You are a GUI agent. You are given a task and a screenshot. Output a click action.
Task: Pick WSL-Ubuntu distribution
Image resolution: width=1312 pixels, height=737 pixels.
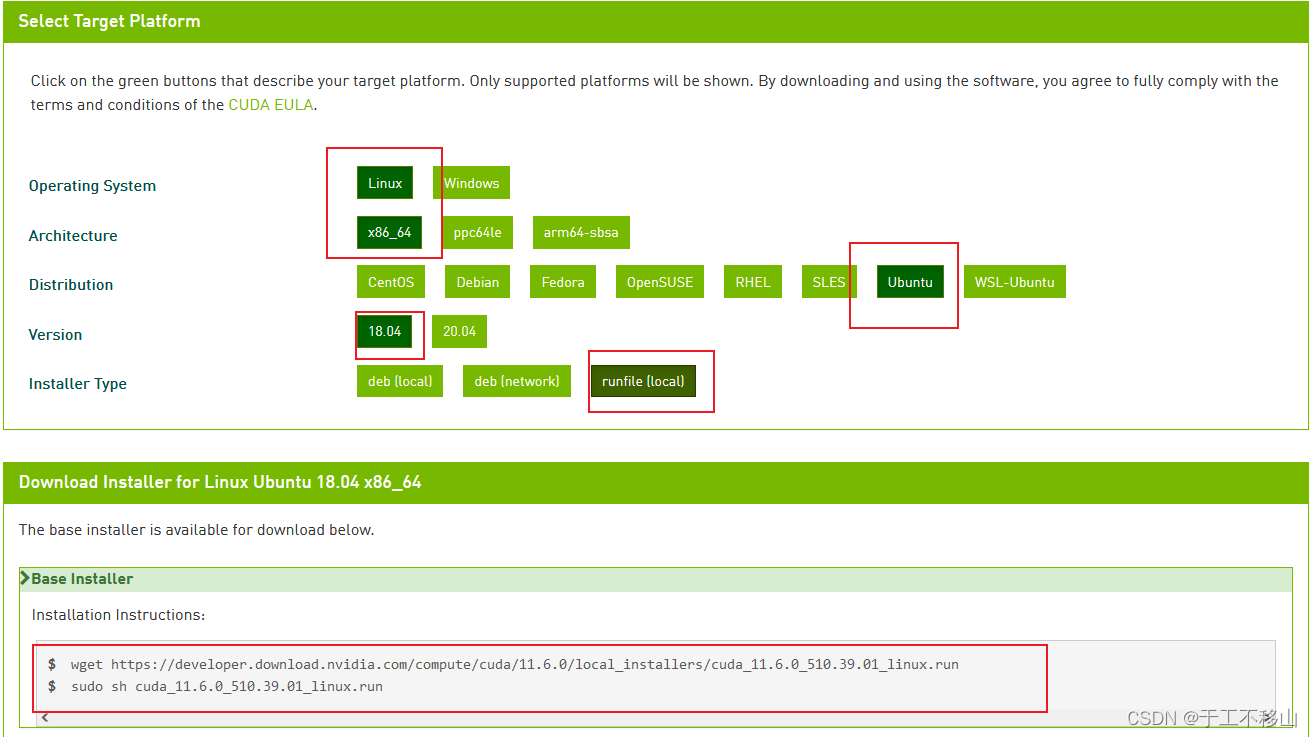coord(1015,282)
